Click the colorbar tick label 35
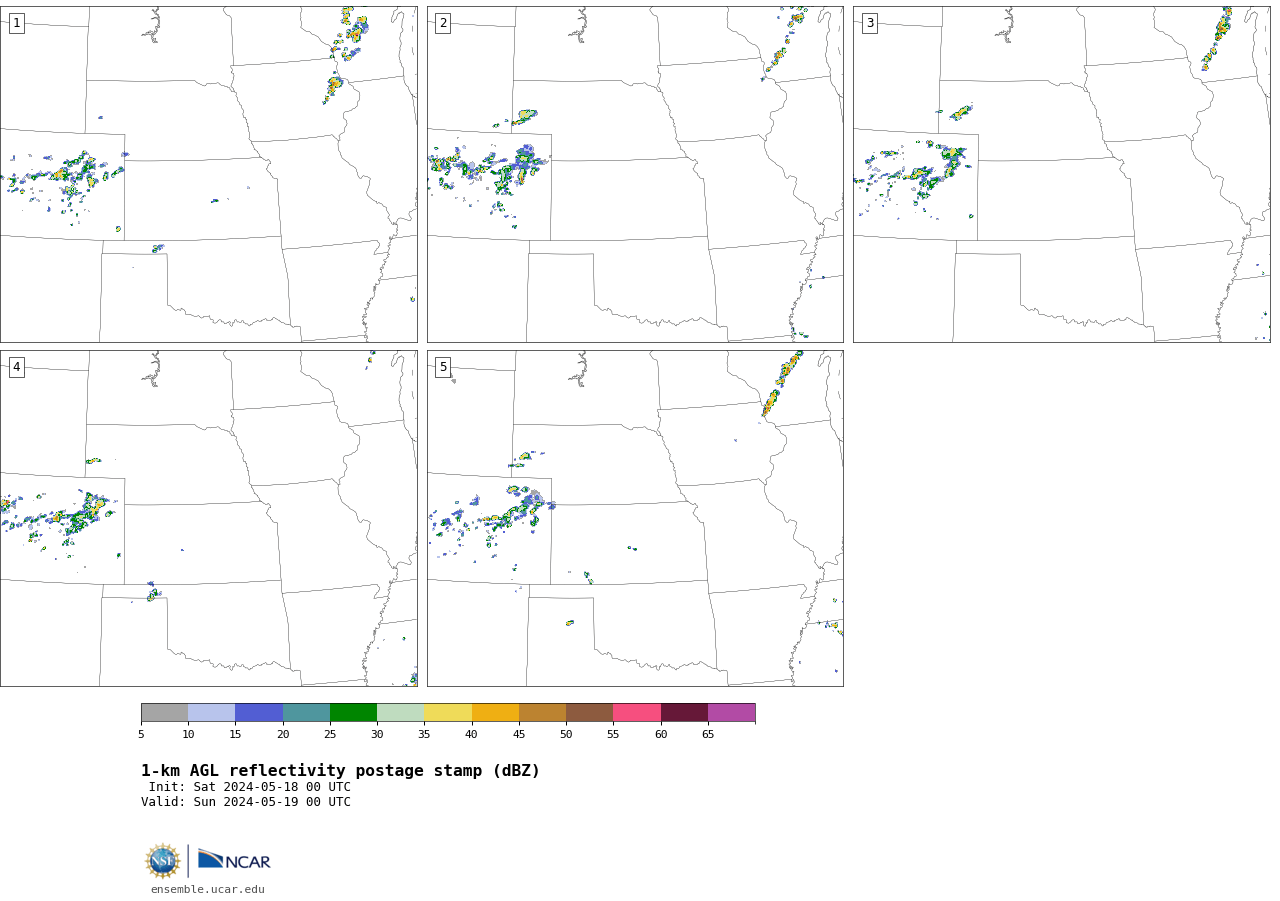Image resolution: width=1280 pixels, height=901 pixels. 424,735
